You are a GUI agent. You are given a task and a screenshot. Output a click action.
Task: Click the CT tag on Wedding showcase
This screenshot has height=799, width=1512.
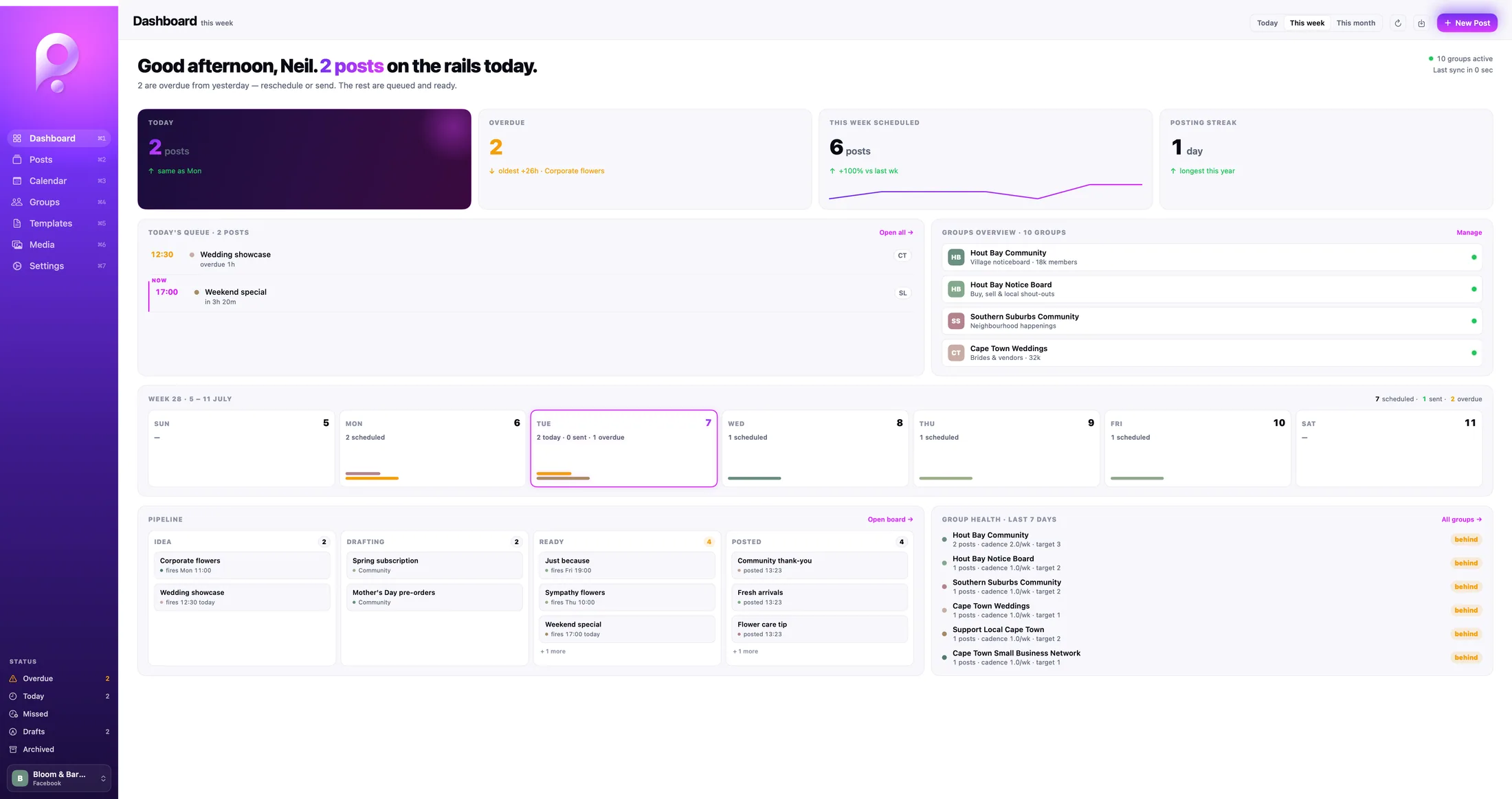click(x=902, y=256)
